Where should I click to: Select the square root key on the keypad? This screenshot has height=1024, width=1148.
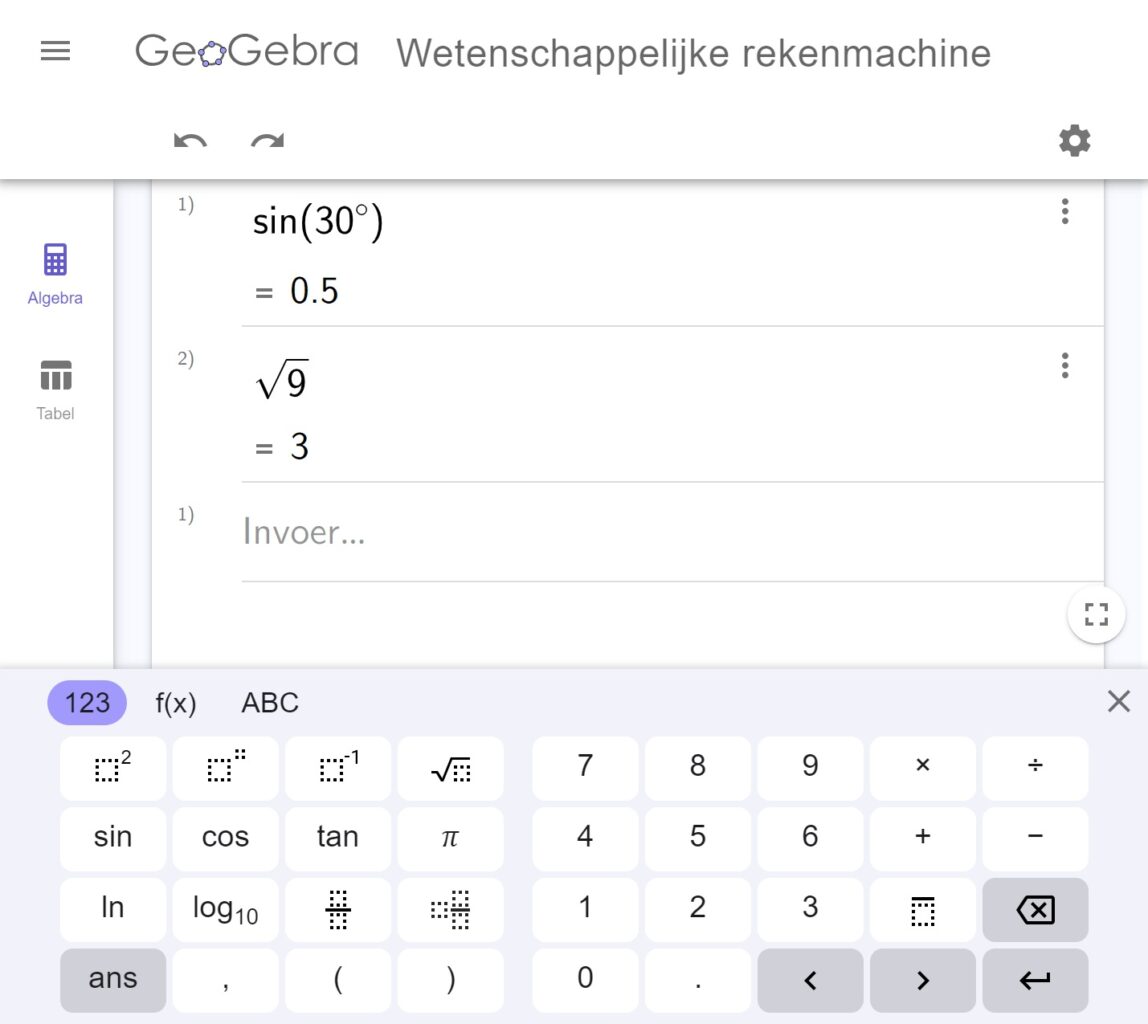pyautogui.click(x=450, y=768)
